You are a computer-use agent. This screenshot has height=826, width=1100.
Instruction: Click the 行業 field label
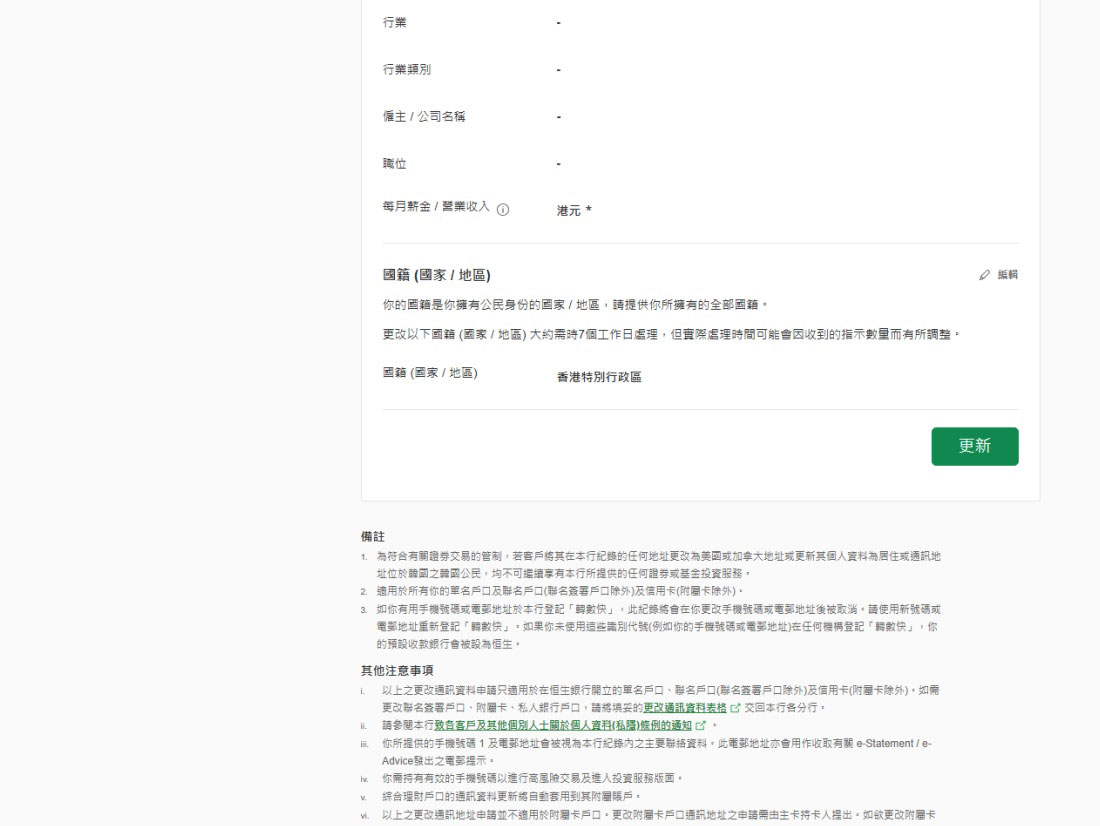click(395, 22)
